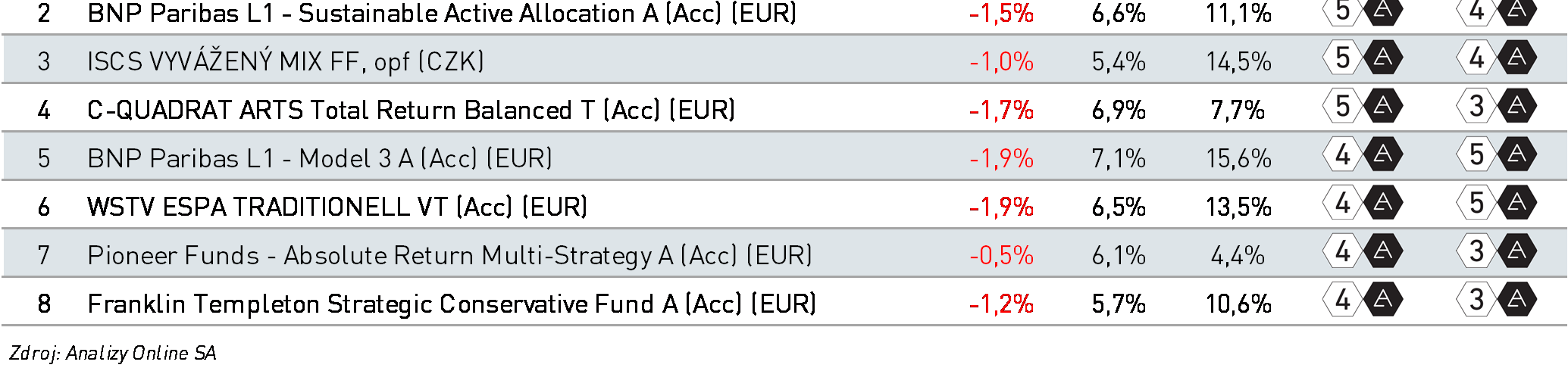Click the first rating badge of ISCS VYVÁŽENÝ MIX
Screen dimensions: 1568x371
pyautogui.click(x=1363, y=58)
